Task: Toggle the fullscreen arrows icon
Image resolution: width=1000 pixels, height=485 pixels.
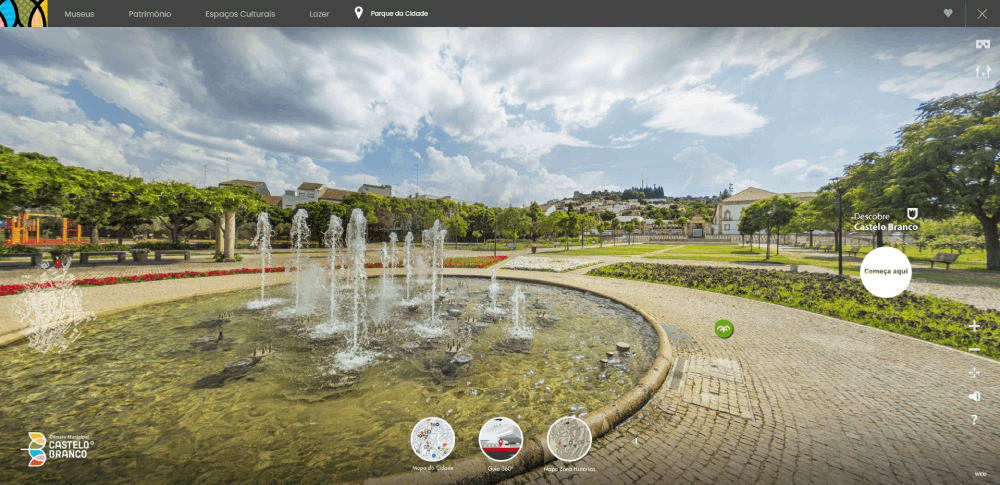Action: point(975,373)
